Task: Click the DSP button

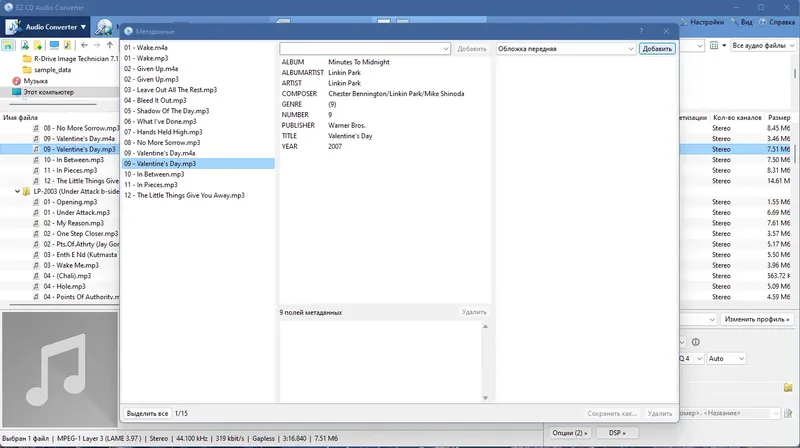Action: 617,433
